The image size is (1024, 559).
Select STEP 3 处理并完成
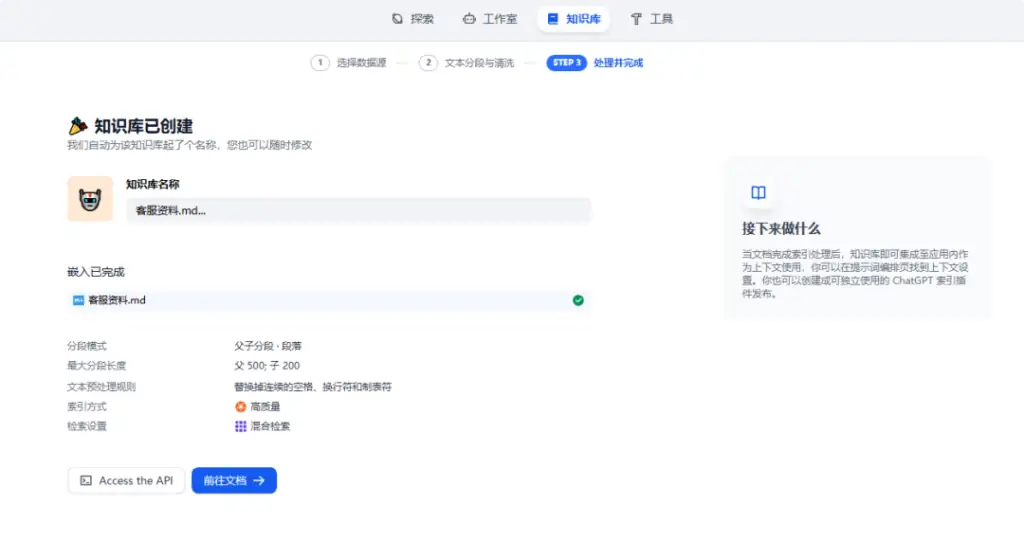click(595, 63)
